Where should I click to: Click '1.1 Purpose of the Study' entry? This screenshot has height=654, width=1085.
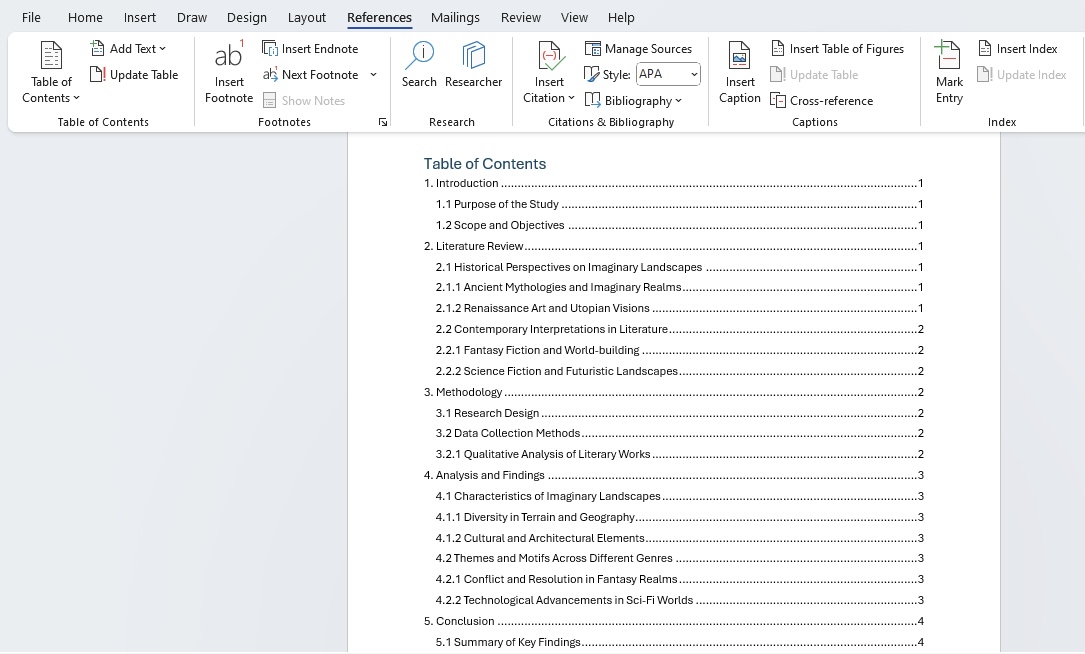point(680,204)
